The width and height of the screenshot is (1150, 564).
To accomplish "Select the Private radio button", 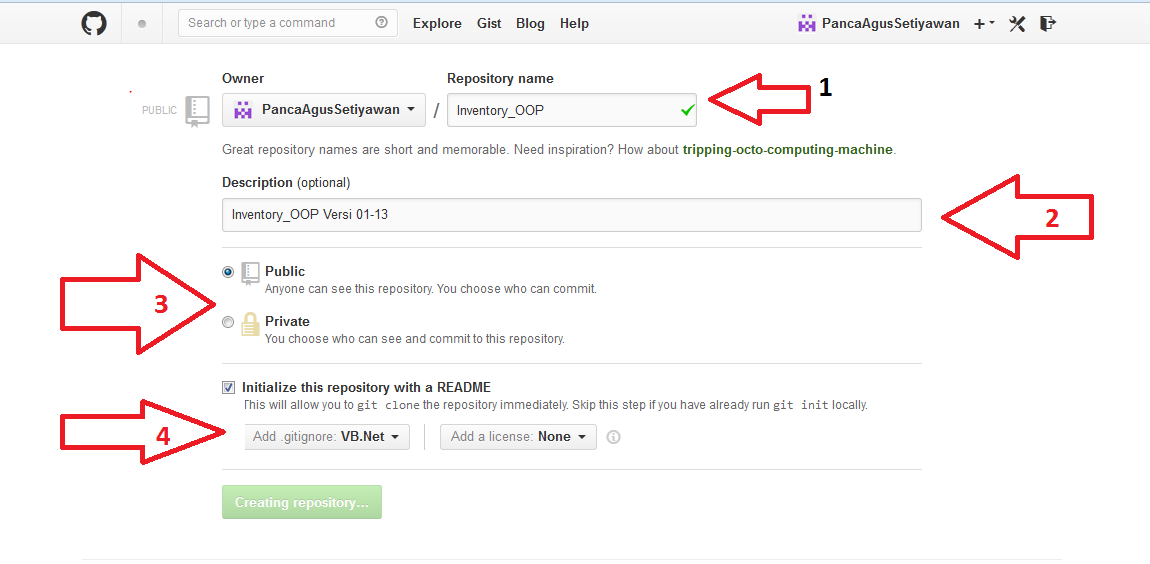I will (228, 322).
